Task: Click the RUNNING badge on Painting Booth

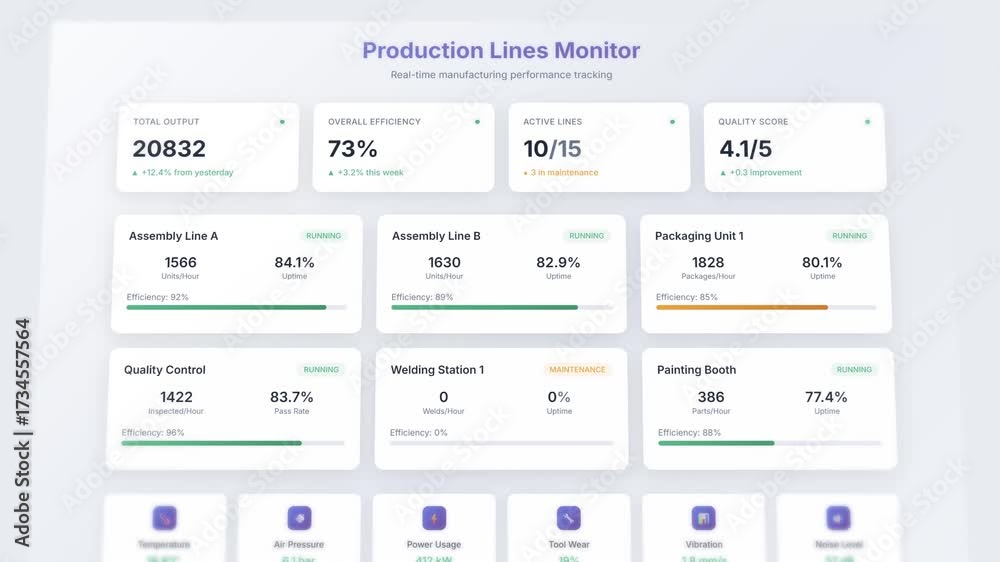Action: pyautogui.click(x=854, y=370)
